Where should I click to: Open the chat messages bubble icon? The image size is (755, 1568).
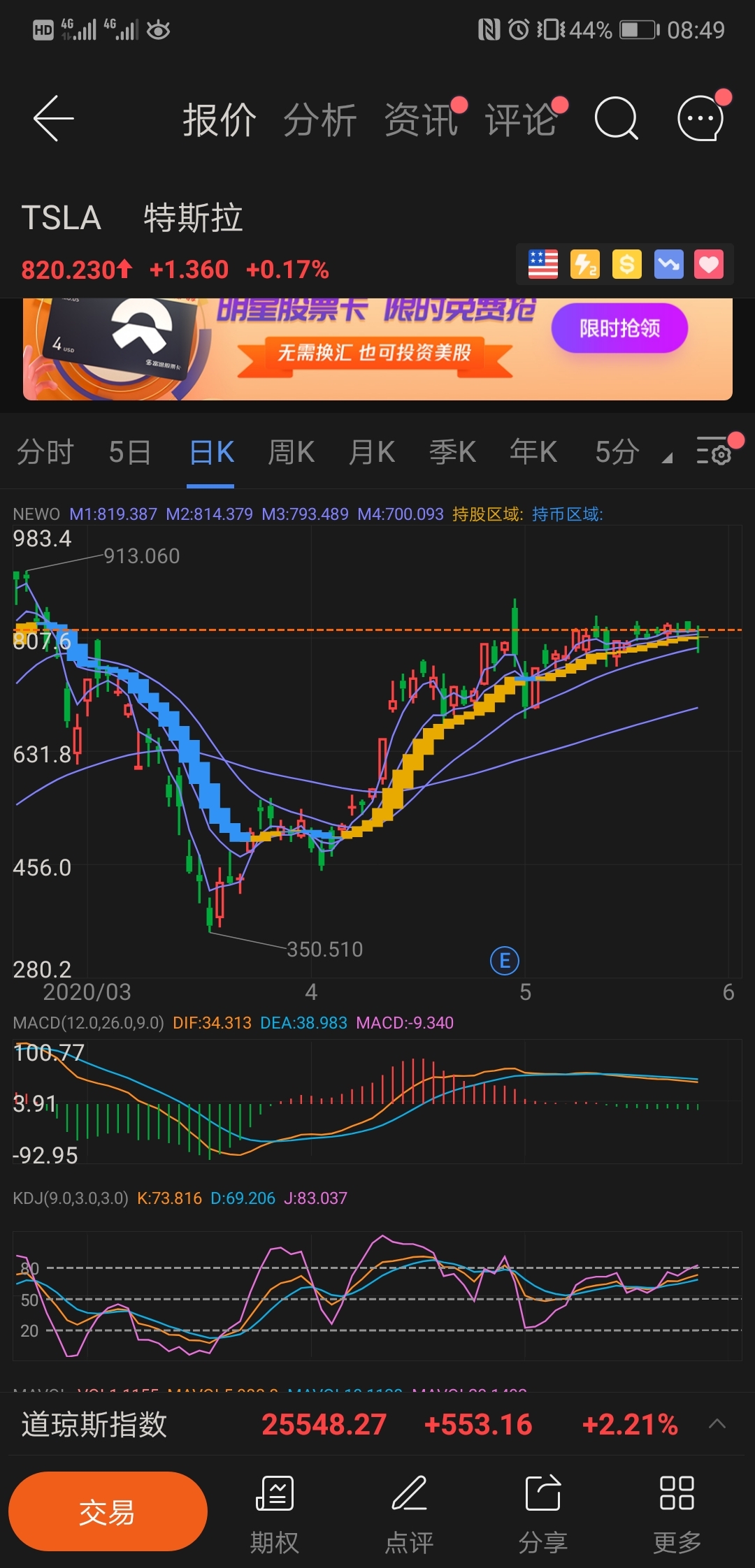[700, 118]
